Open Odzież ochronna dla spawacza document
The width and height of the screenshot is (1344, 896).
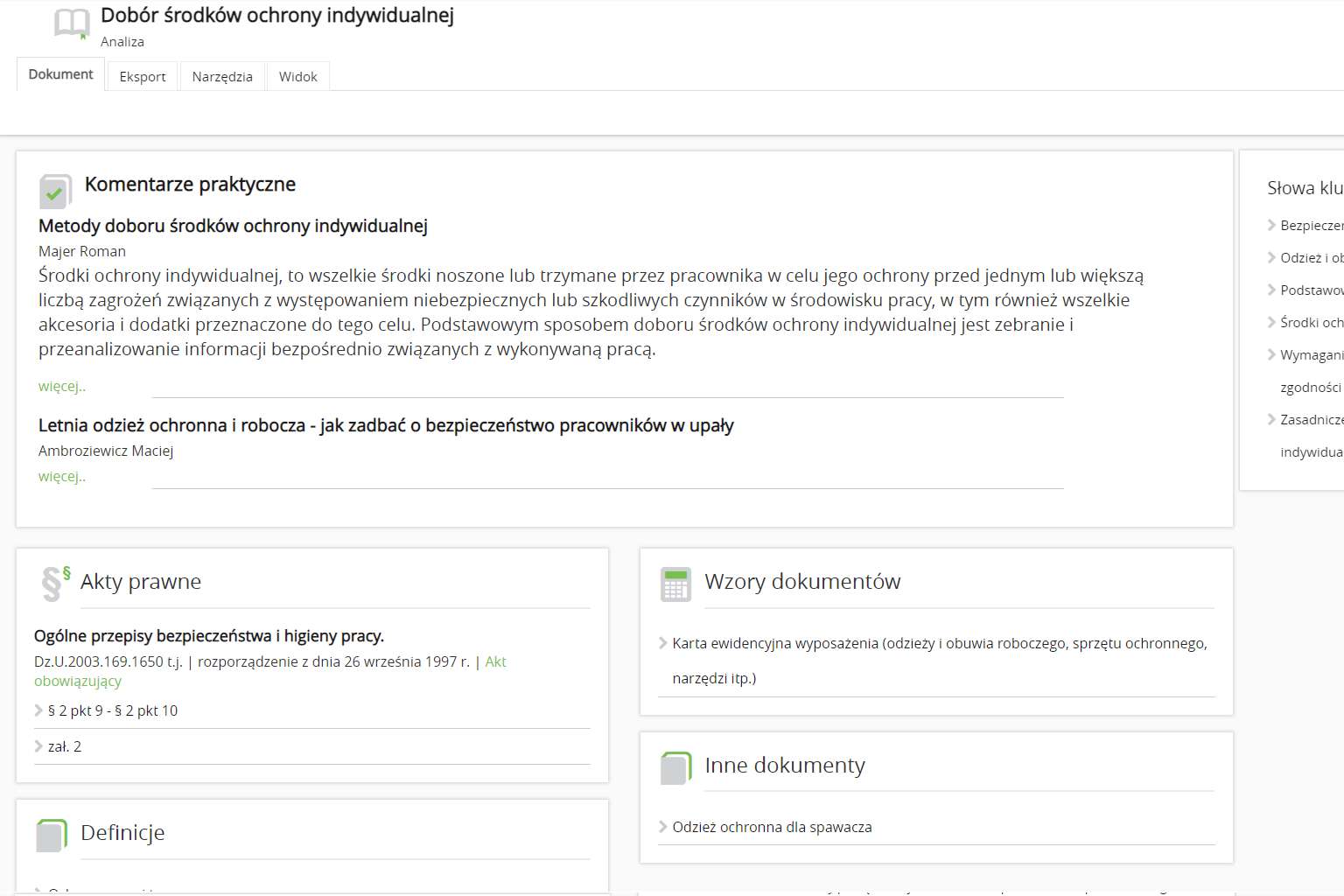[x=772, y=827]
